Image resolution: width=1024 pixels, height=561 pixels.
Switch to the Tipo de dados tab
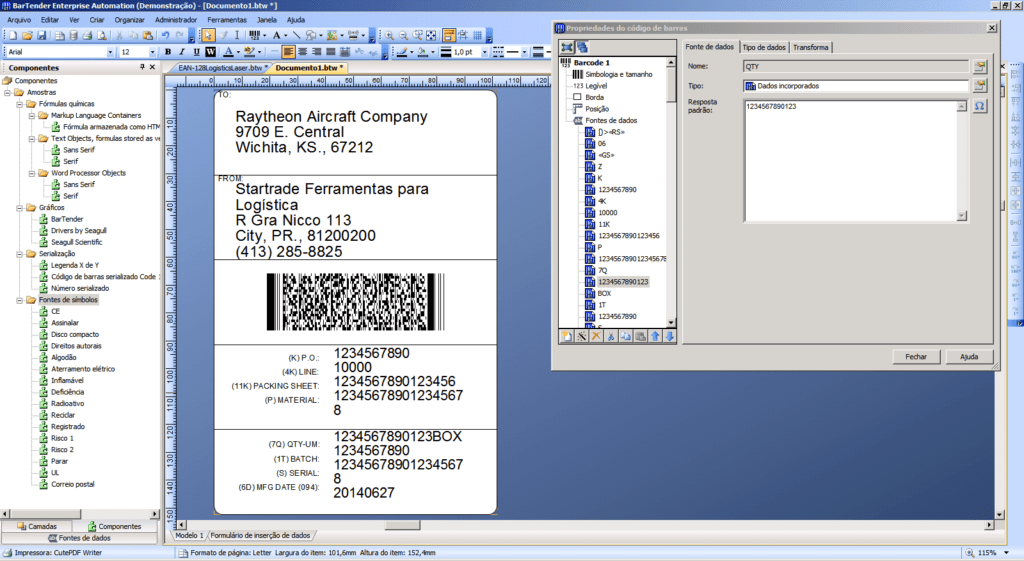pos(763,47)
